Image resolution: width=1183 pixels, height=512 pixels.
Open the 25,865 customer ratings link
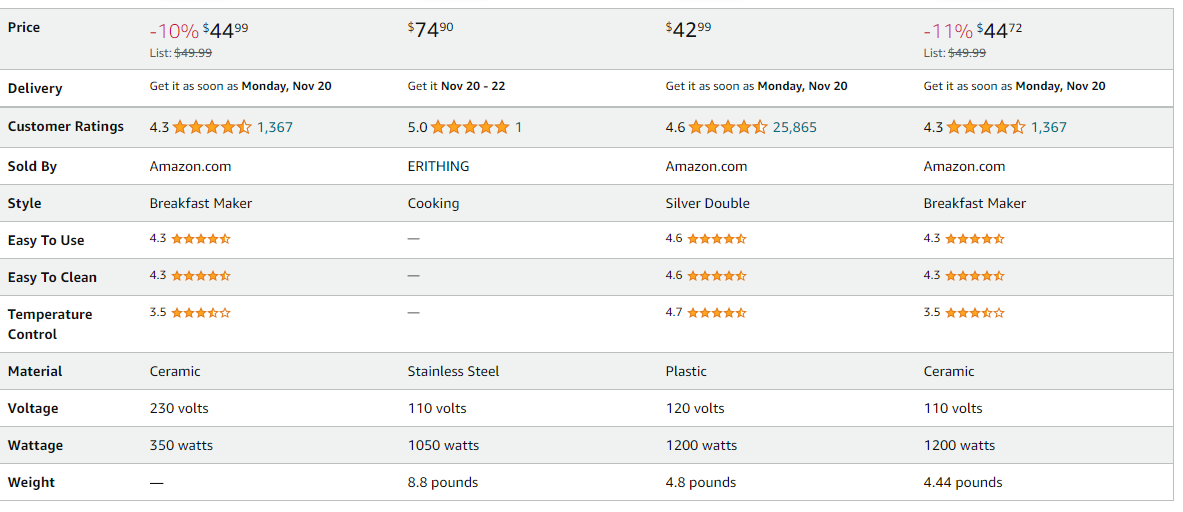tap(794, 127)
